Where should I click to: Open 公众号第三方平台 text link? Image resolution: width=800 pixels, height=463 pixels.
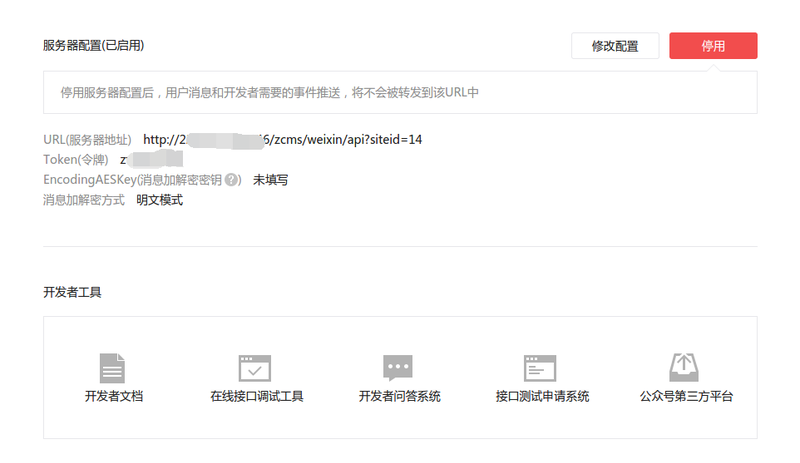point(686,397)
